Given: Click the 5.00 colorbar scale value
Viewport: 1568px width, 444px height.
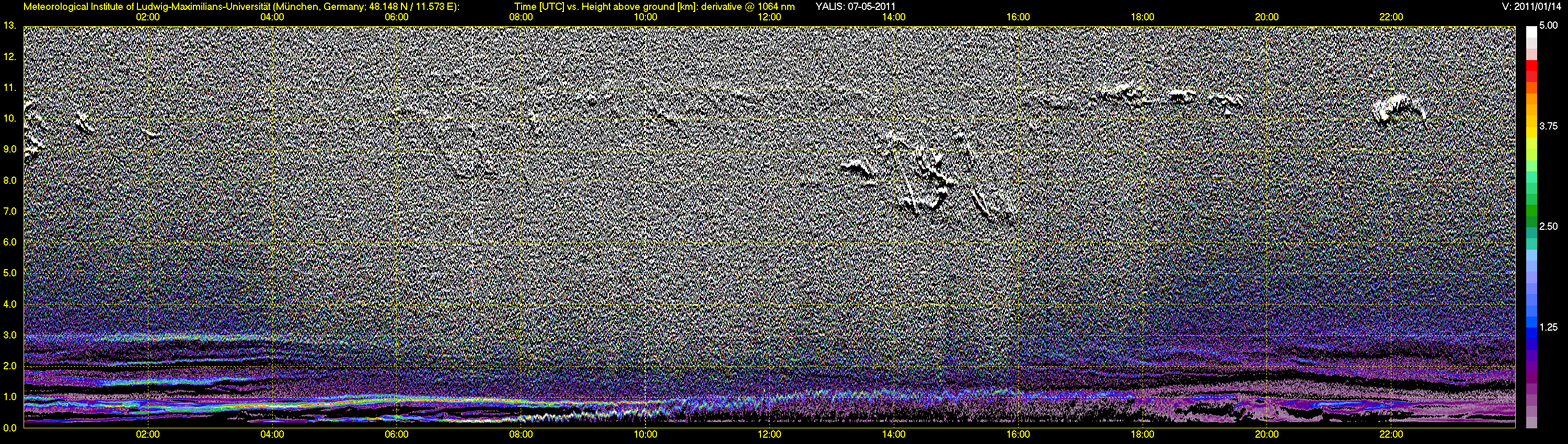Looking at the screenshot, I should point(1549,26).
